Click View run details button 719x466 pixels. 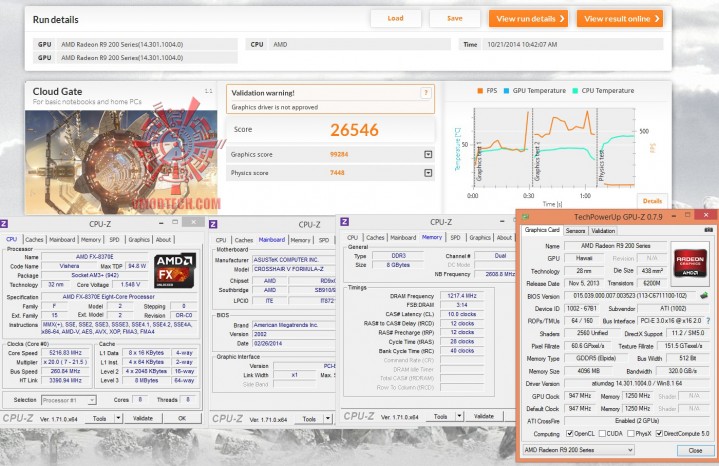coord(528,19)
